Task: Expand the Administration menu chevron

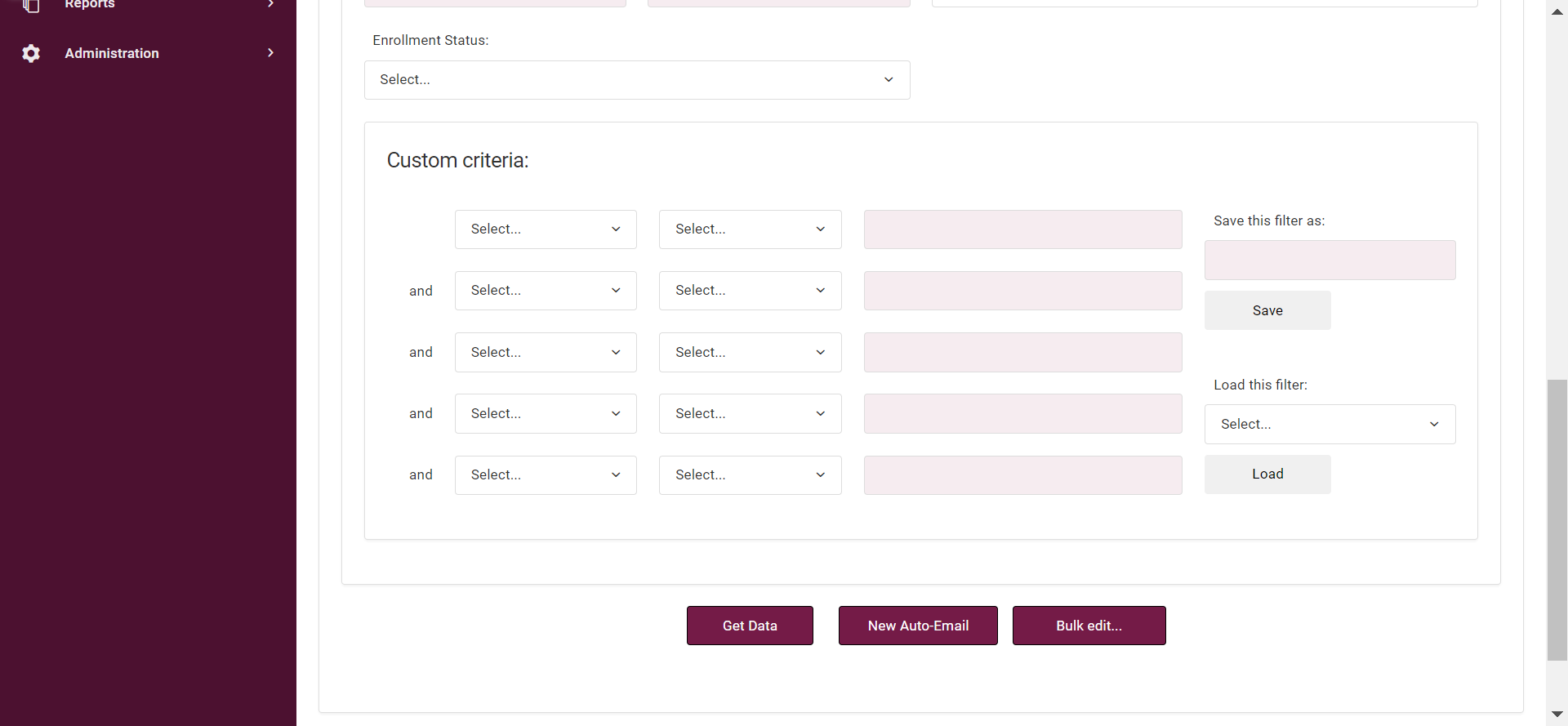Action: 270,53
